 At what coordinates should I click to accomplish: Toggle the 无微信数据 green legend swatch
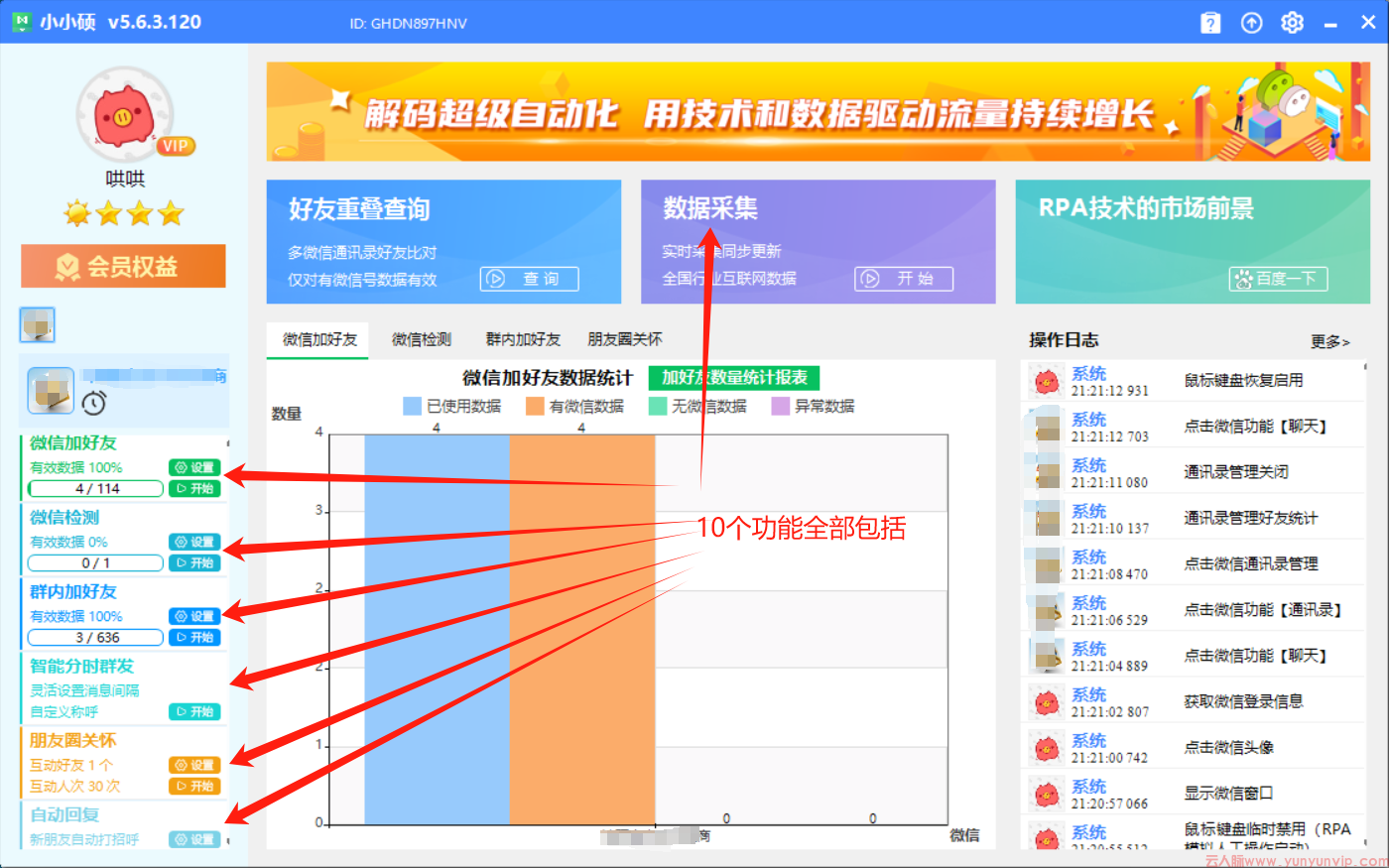coord(658,406)
